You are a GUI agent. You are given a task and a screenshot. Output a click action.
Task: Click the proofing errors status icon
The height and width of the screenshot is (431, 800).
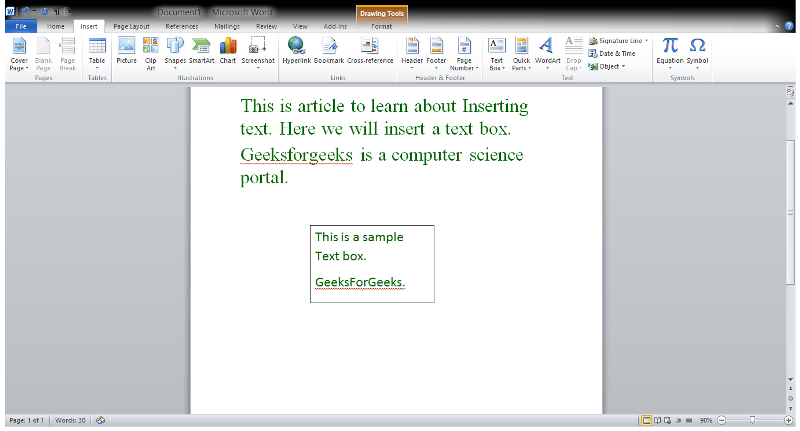tap(101, 420)
